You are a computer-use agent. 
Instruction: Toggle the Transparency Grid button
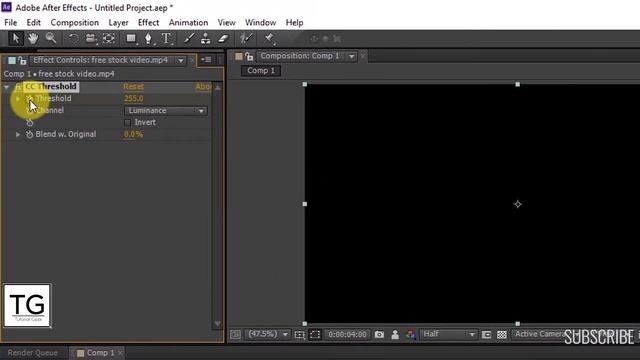coord(502,335)
